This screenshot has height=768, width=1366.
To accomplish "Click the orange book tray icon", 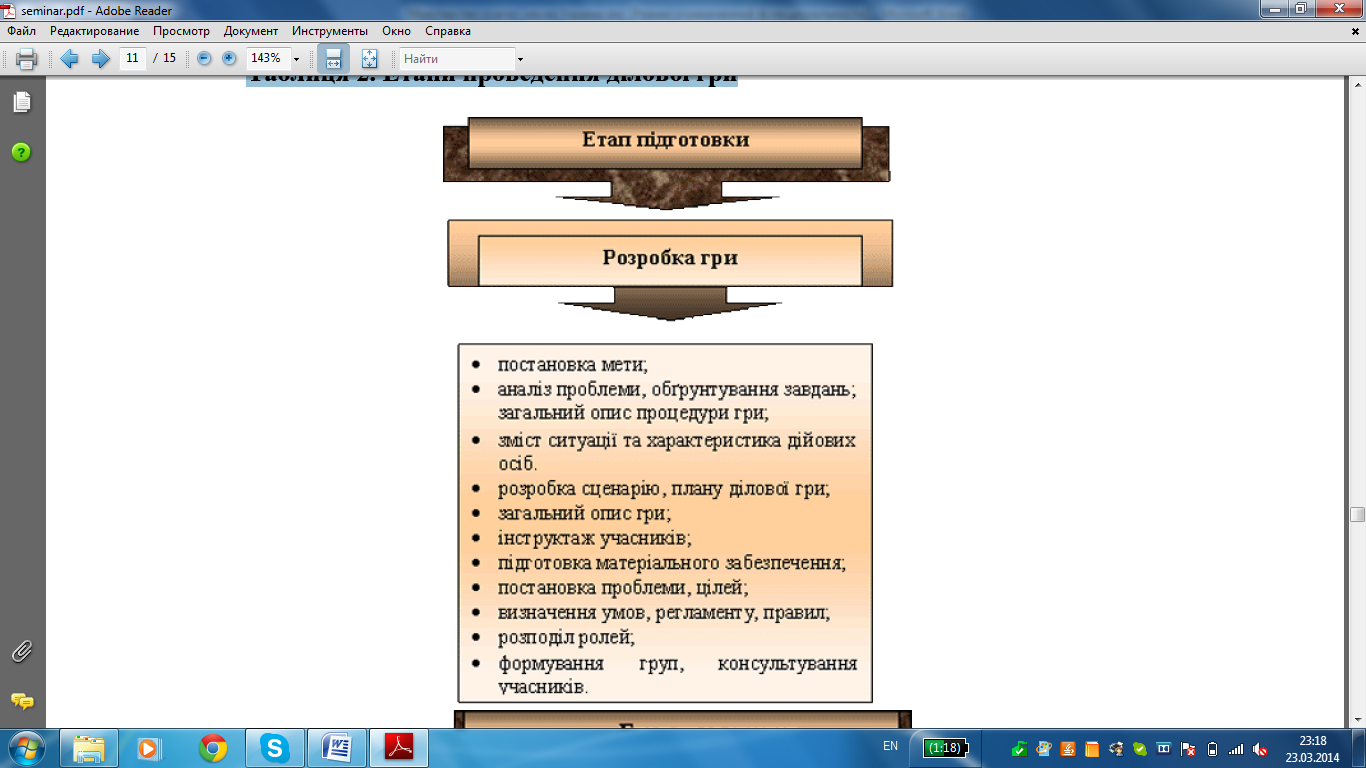I will click(x=1091, y=748).
